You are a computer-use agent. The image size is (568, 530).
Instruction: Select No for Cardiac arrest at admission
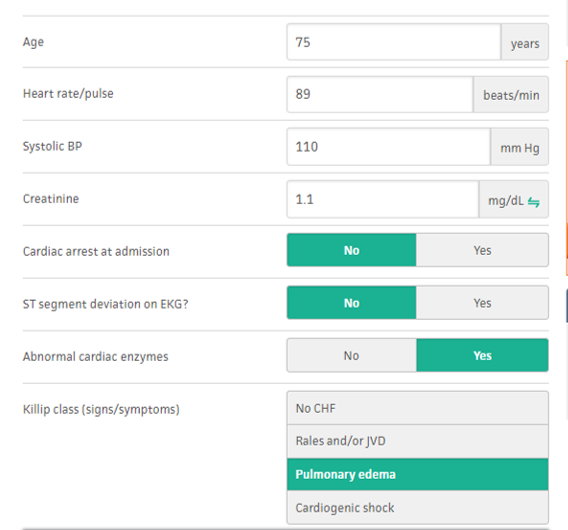click(x=351, y=250)
